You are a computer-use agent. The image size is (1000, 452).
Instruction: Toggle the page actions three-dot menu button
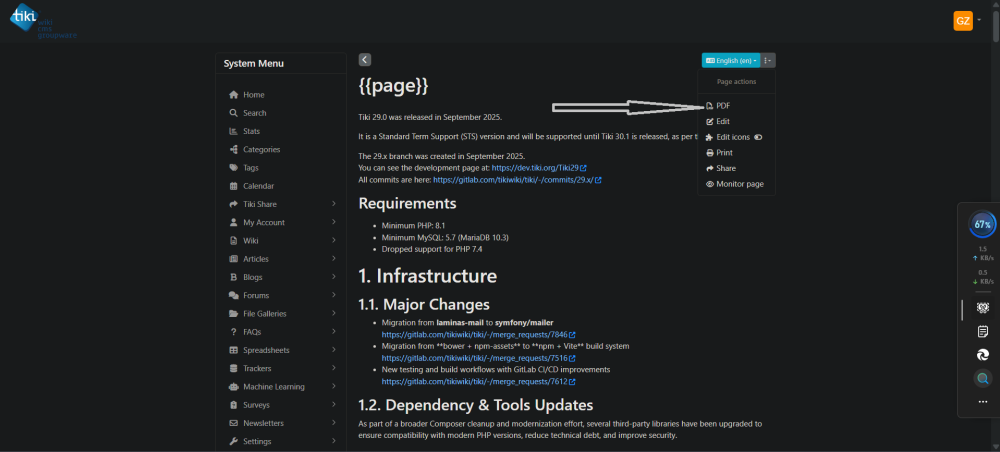[x=768, y=61]
